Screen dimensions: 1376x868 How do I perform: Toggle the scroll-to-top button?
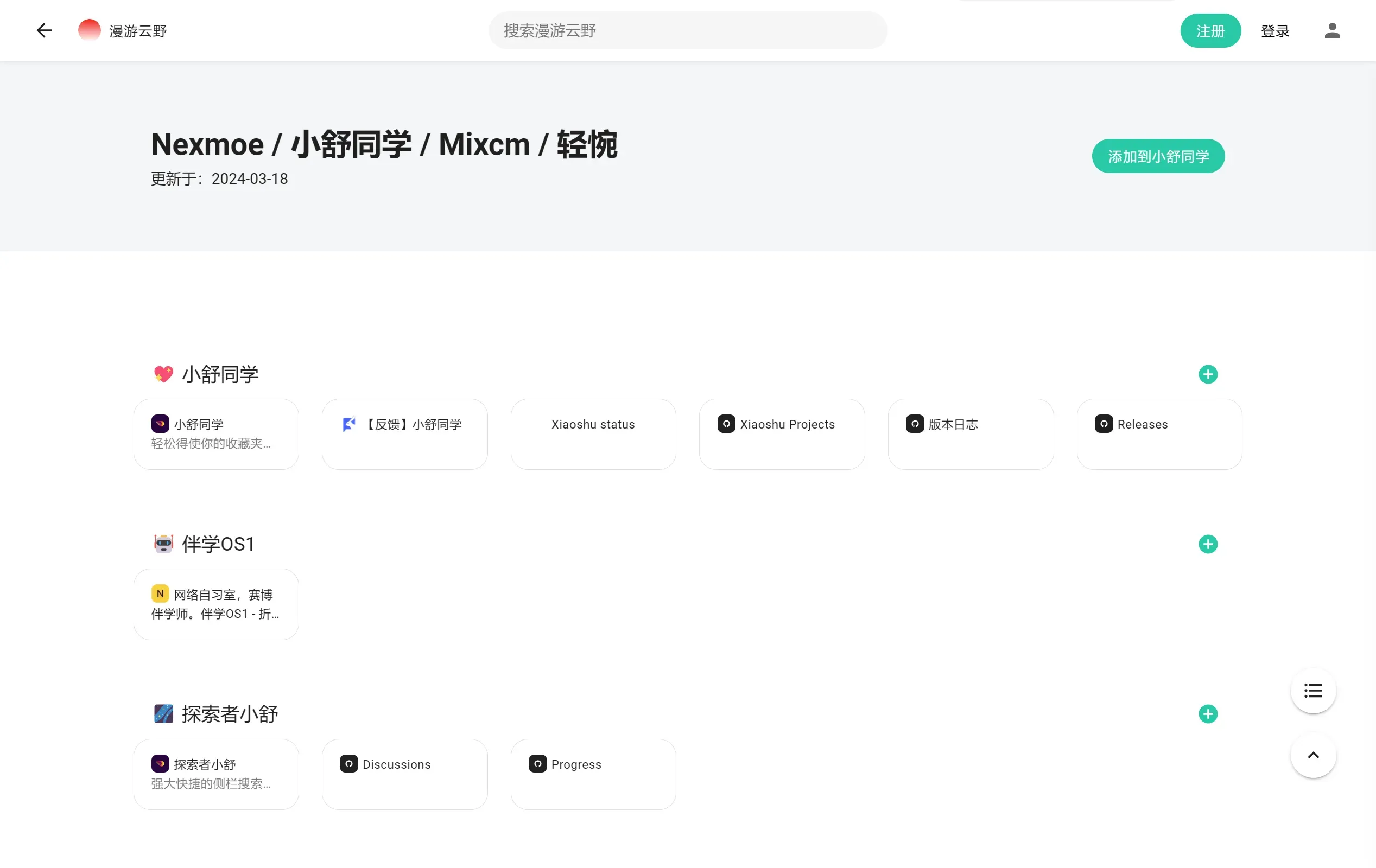(1313, 755)
